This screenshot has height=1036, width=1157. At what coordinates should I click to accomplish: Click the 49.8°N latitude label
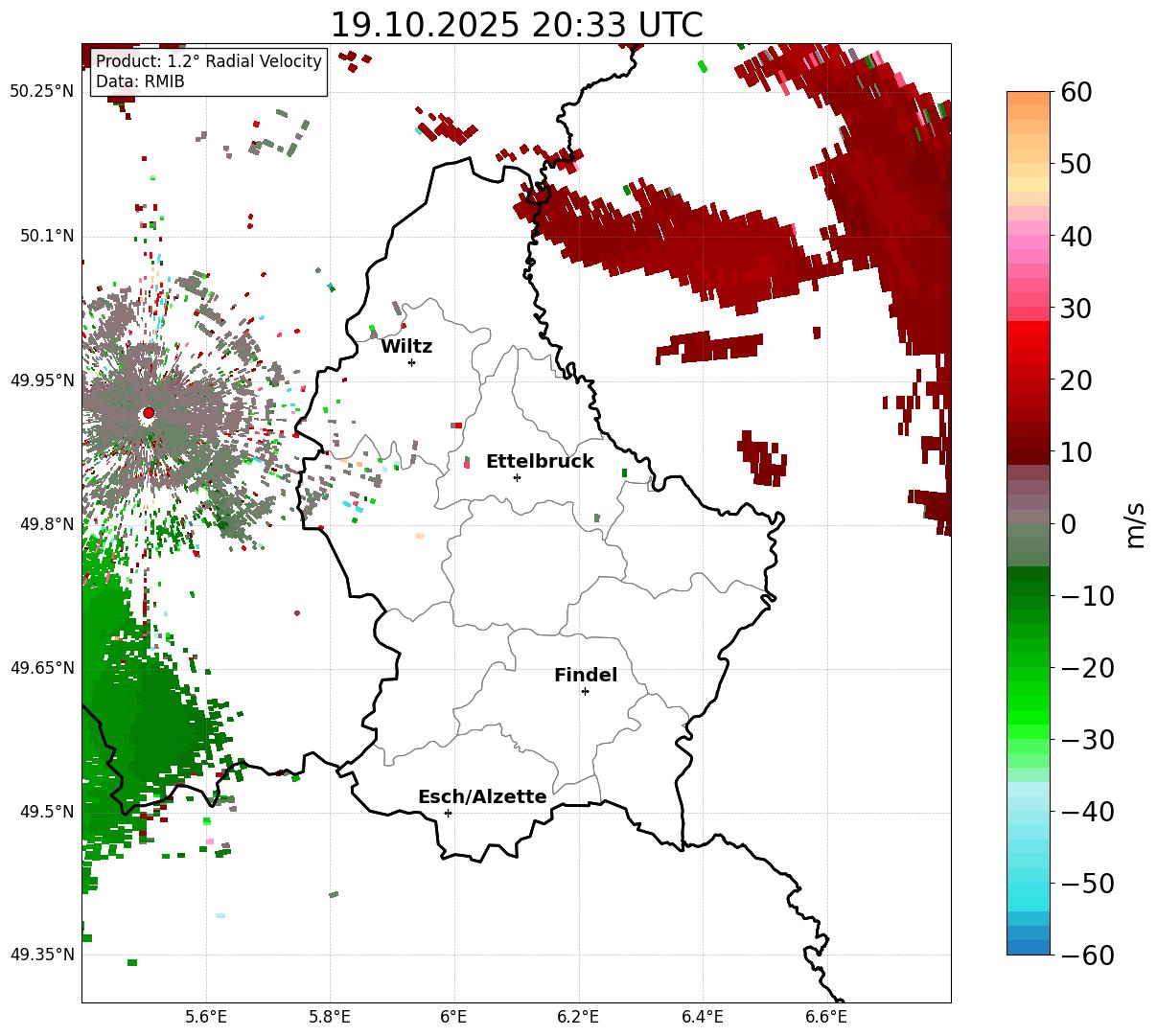point(46,524)
